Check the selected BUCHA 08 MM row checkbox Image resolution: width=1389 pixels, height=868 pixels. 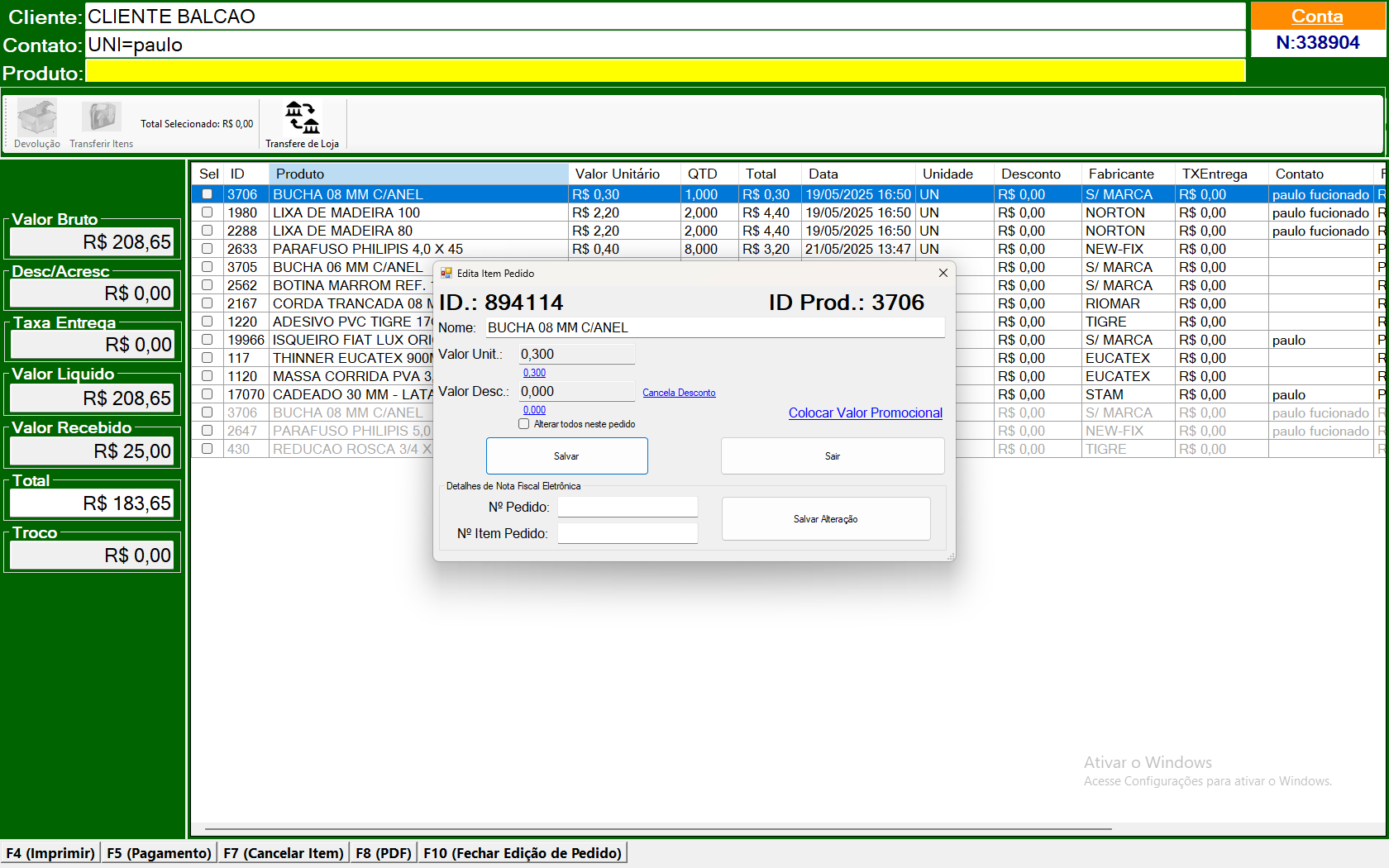[x=208, y=194]
